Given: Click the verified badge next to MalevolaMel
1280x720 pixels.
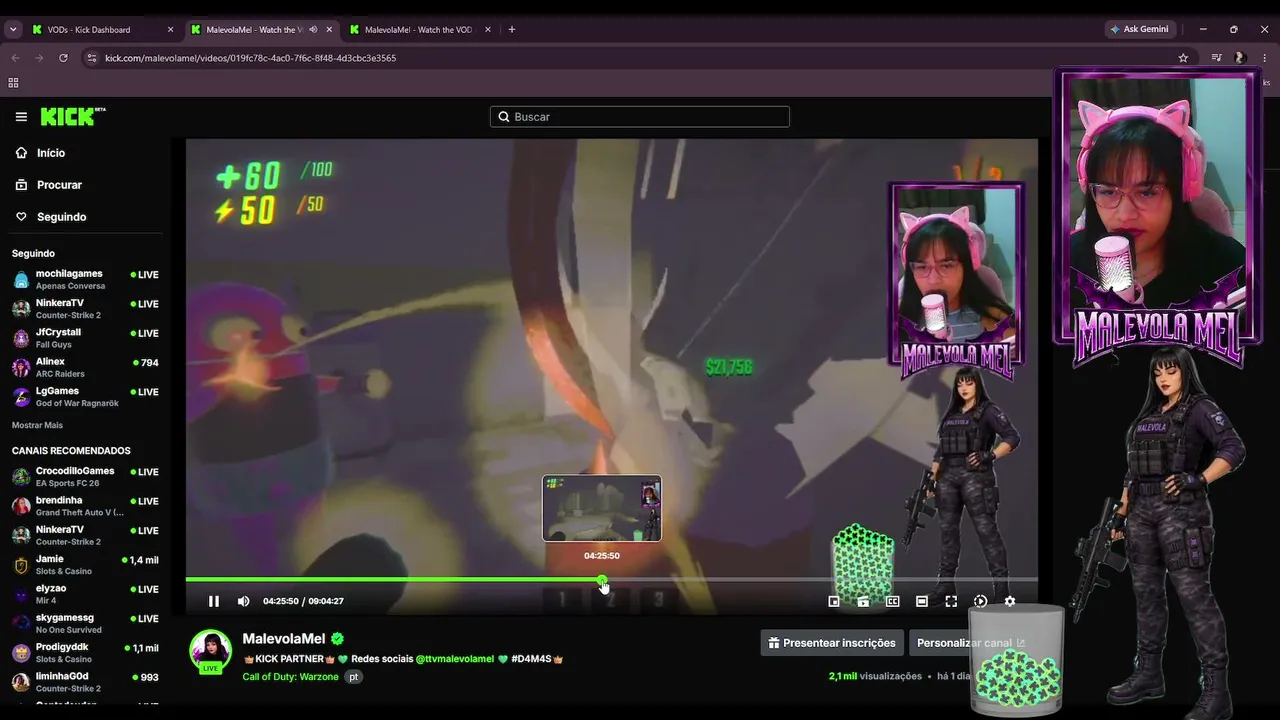Looking at the screenshot, I should tap(338, 639).
